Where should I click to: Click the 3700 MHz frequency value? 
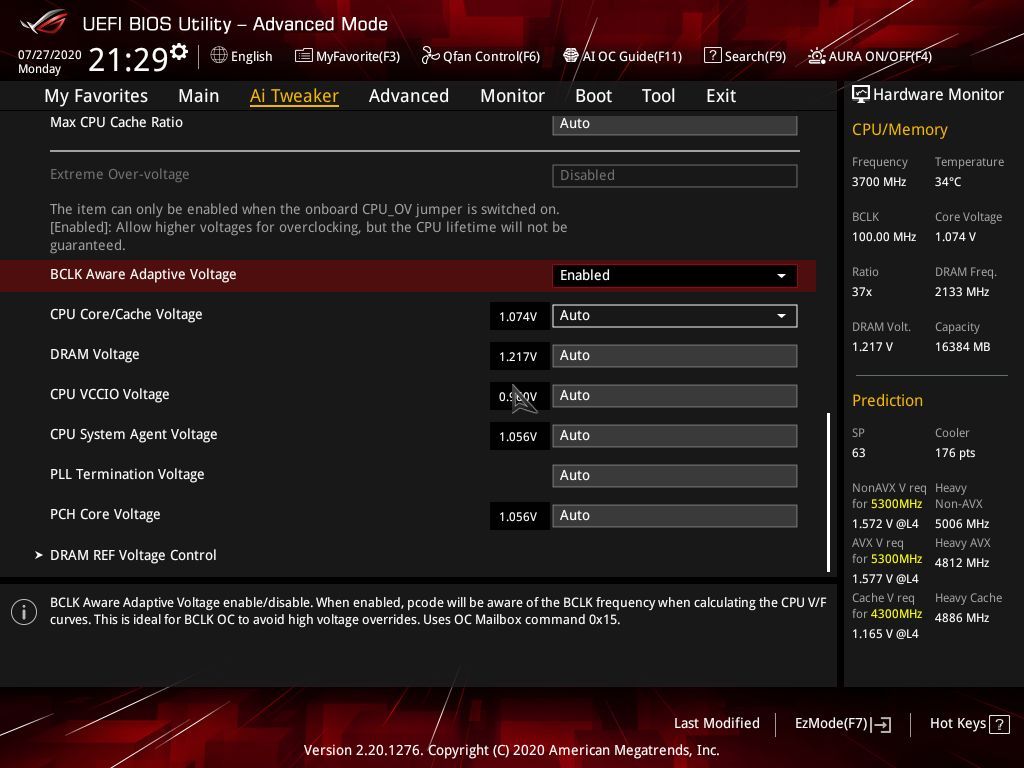click(x=879, y=182)
